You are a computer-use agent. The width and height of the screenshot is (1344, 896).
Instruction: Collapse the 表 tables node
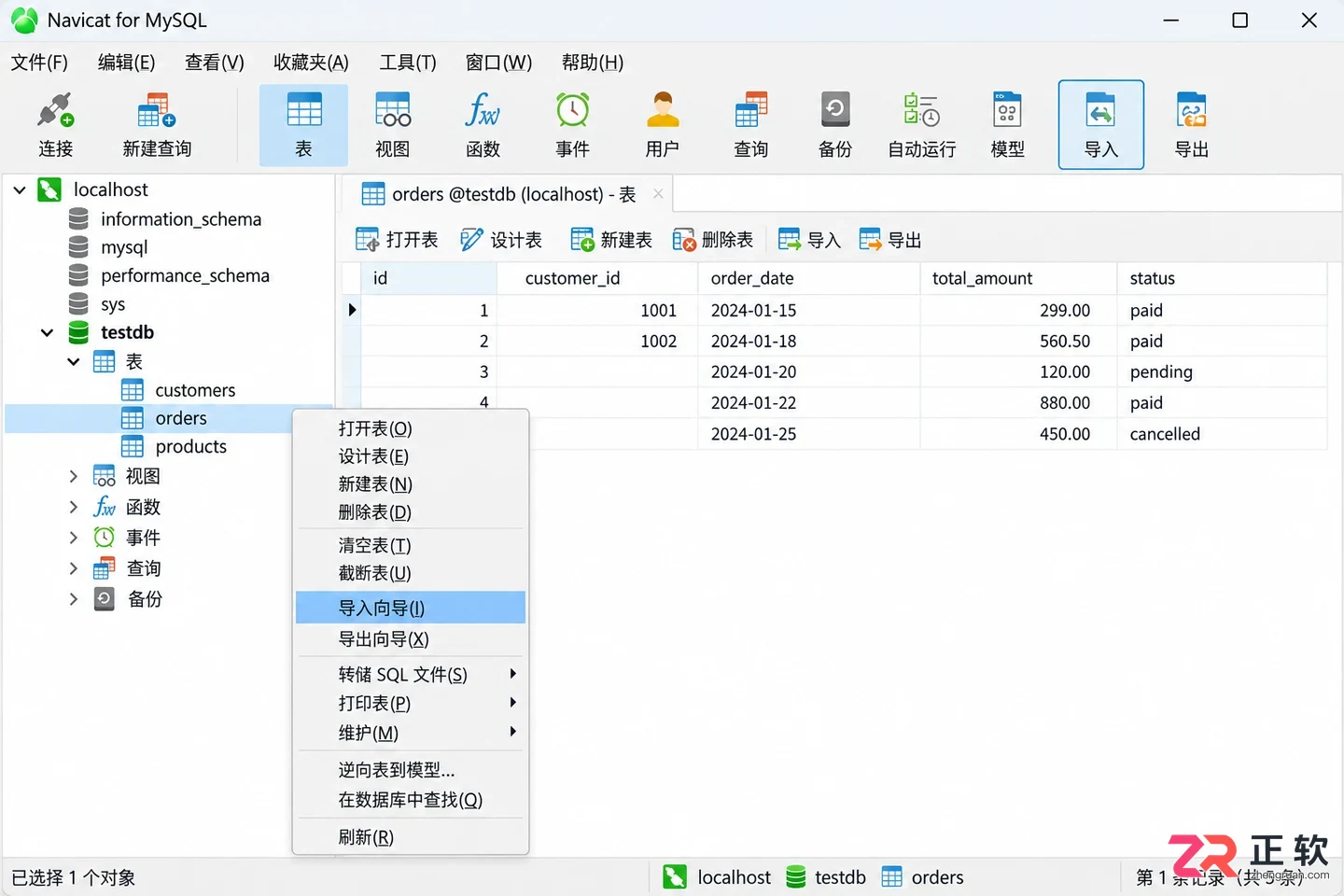coord(74,361)
